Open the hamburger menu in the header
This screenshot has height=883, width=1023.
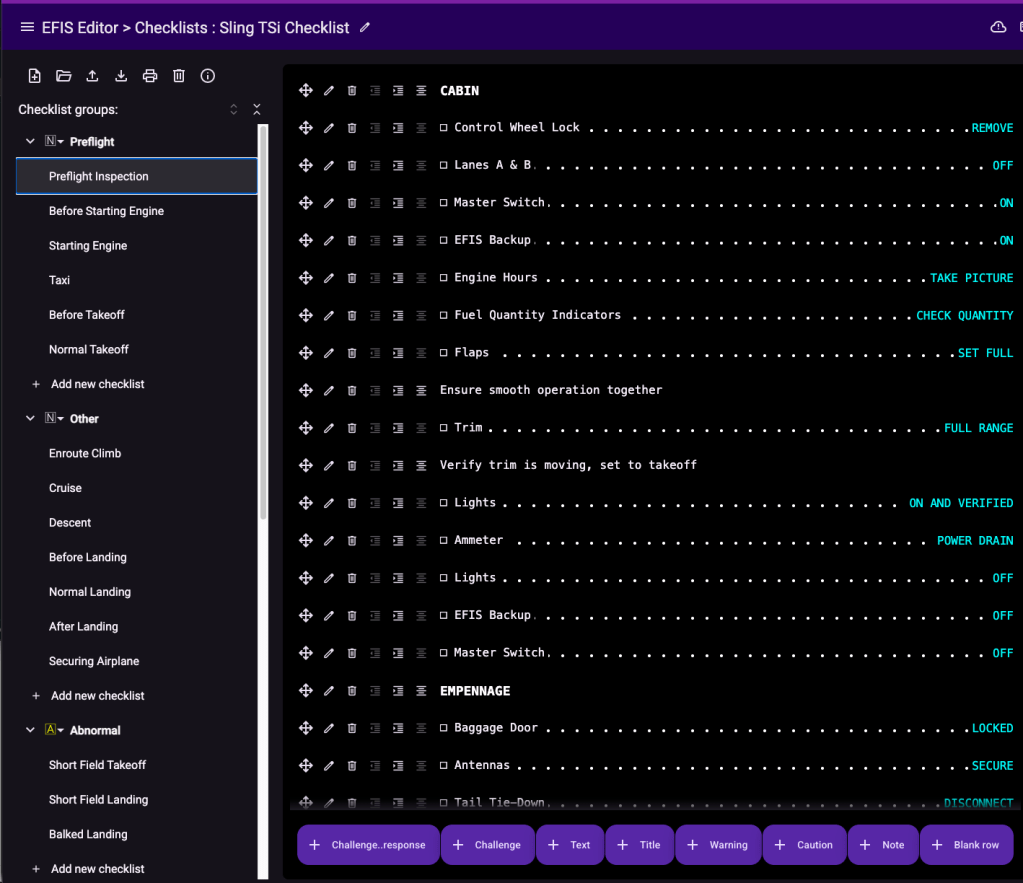coord(27,27)
